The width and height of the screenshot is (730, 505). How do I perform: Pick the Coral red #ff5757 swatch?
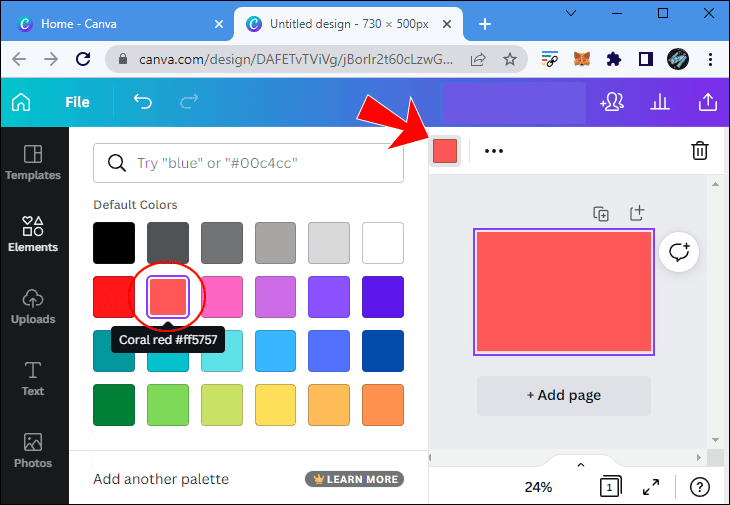pyautogui.click(x=168, y=296)
